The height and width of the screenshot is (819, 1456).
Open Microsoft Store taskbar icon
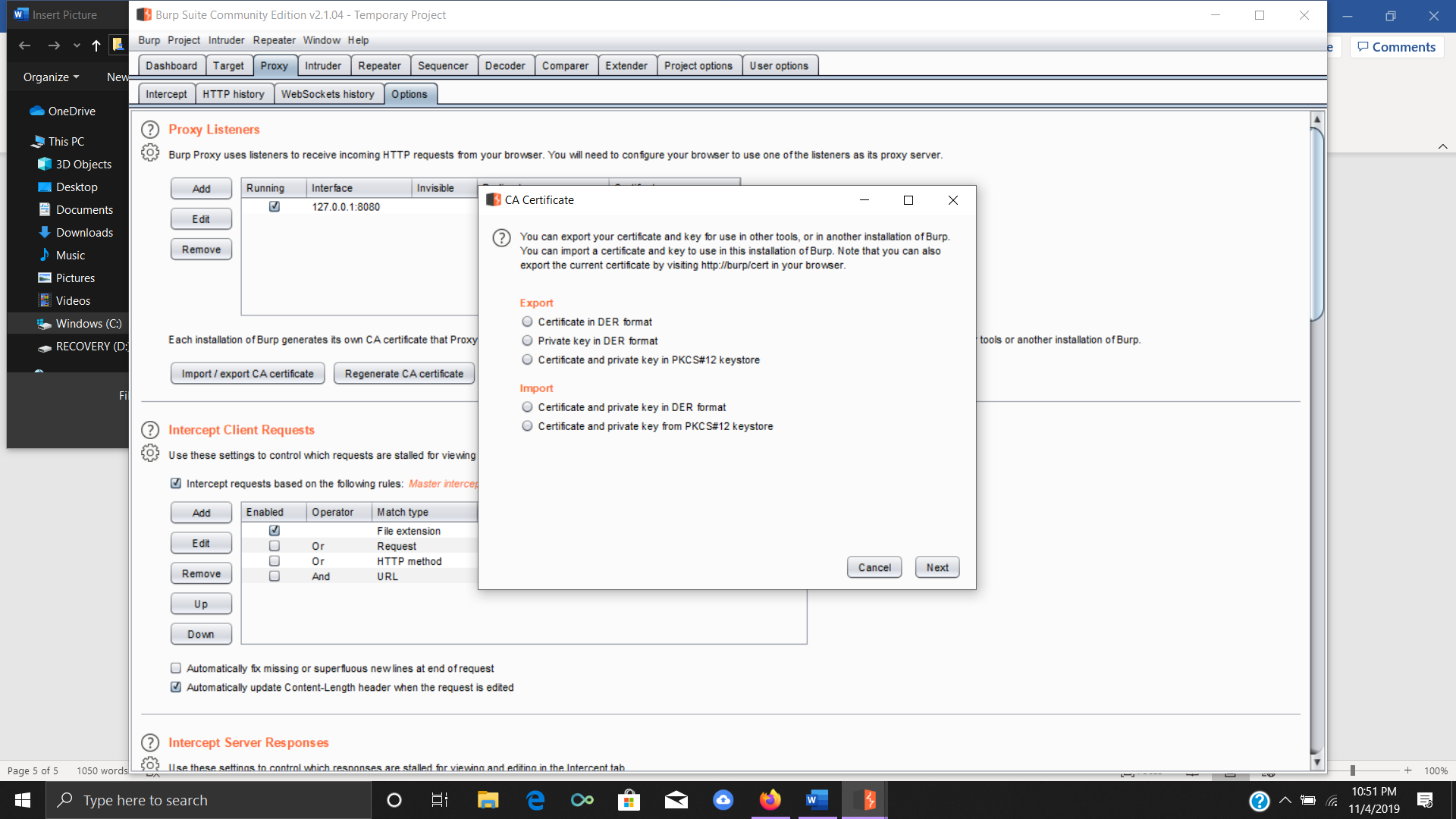tap(629, 800)
